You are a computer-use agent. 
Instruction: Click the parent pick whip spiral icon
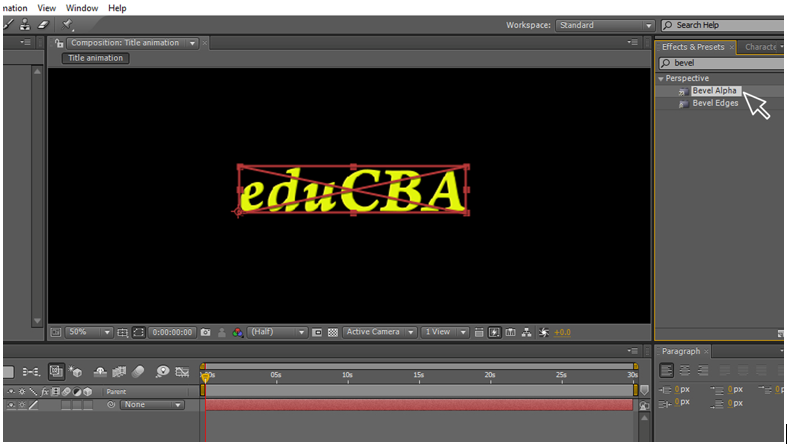(x=111, y=405)
